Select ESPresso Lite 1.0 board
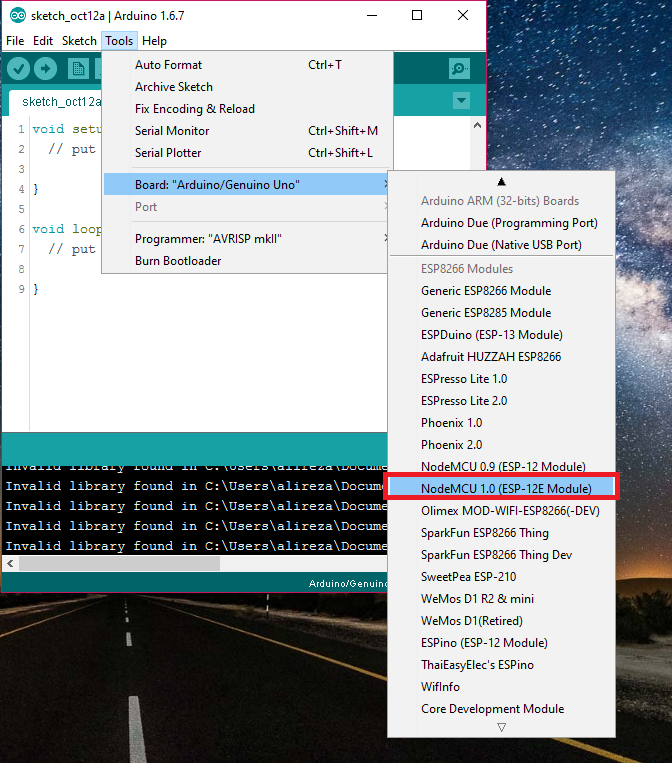Image resolution: width=672 pixels, height=763 pixels. coord(501,379)
